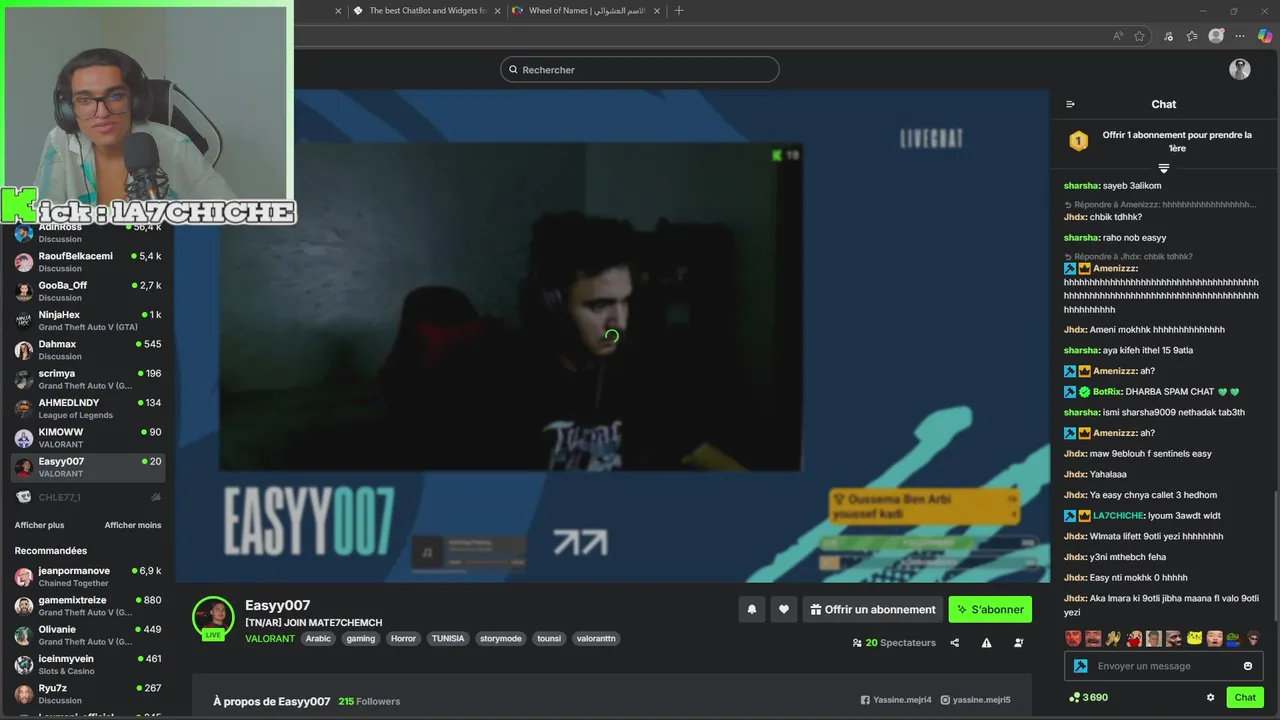Collapse the chat panel with the header icon
This screenshot has width=1280, height=720.
pos(1070,104)
